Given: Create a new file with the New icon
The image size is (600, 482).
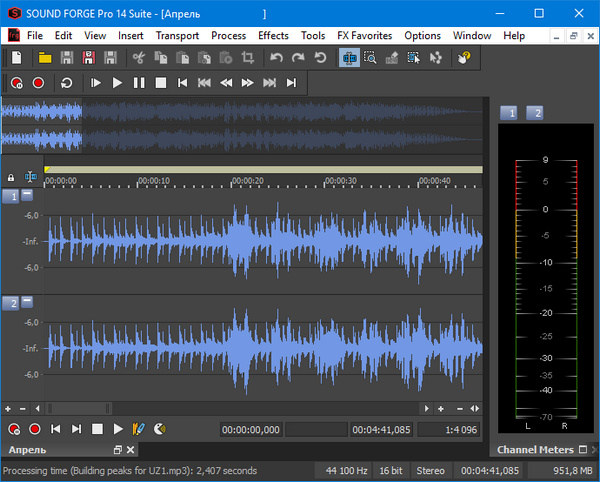Looking at the screenshot, I should 17,58.
